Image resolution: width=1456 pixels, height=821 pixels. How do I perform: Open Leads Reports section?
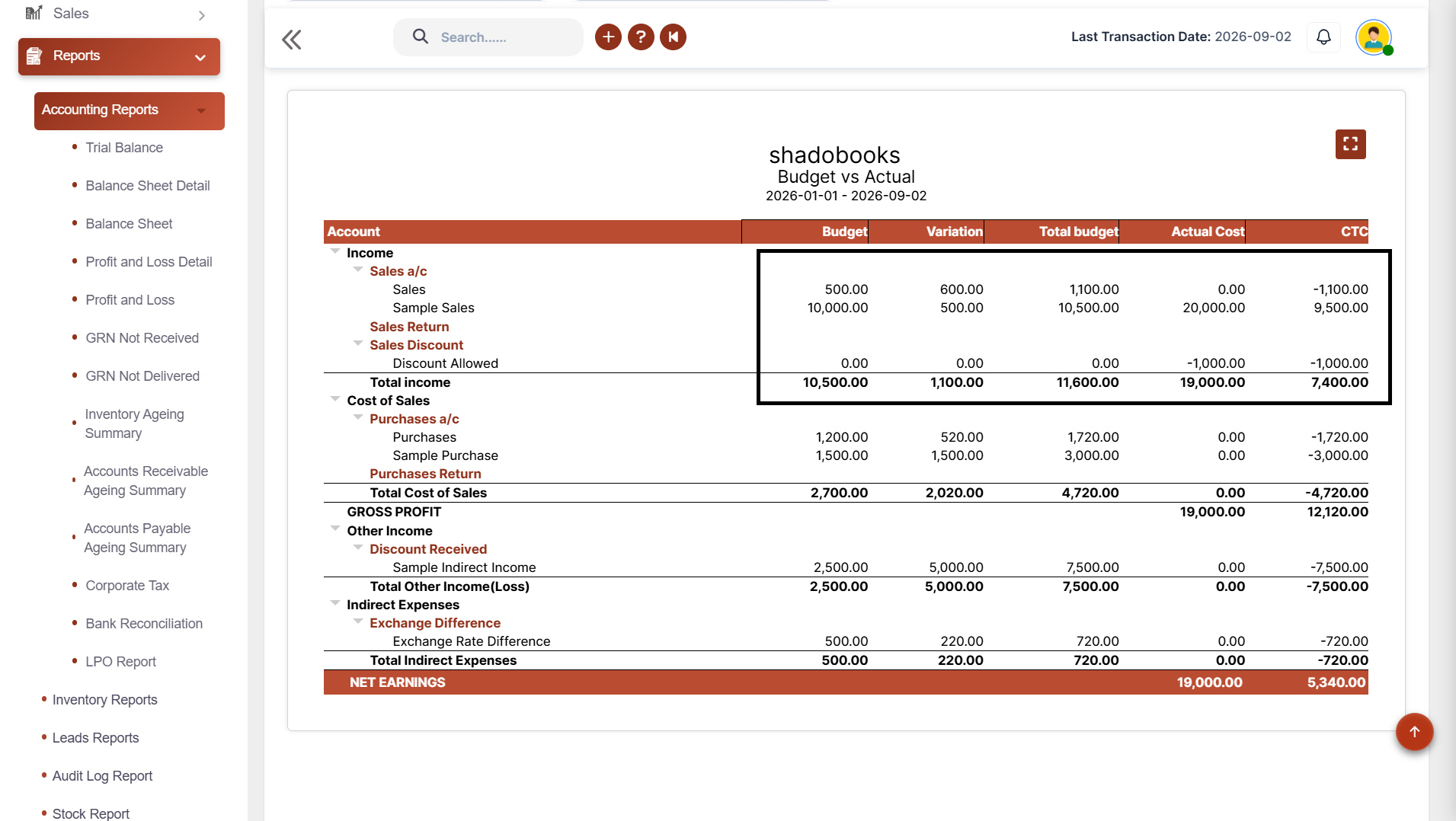click(x=95, y=738)
